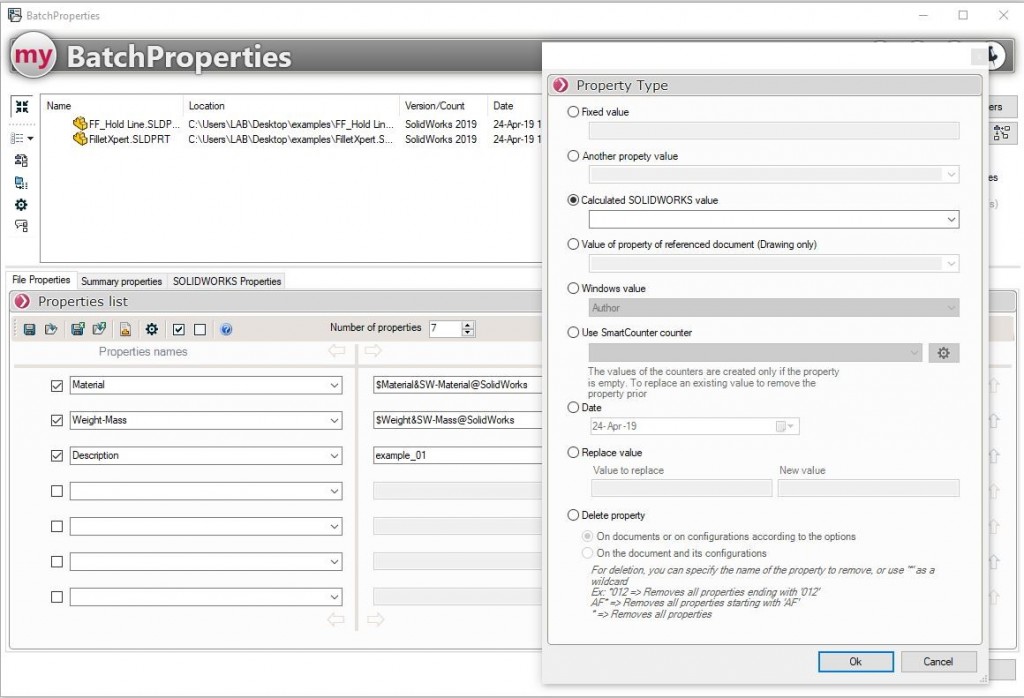Click the blue screens icon in left sidebar
Image resolution: width=1024 pixels, height=698 pixels.
tap(21, 183)
